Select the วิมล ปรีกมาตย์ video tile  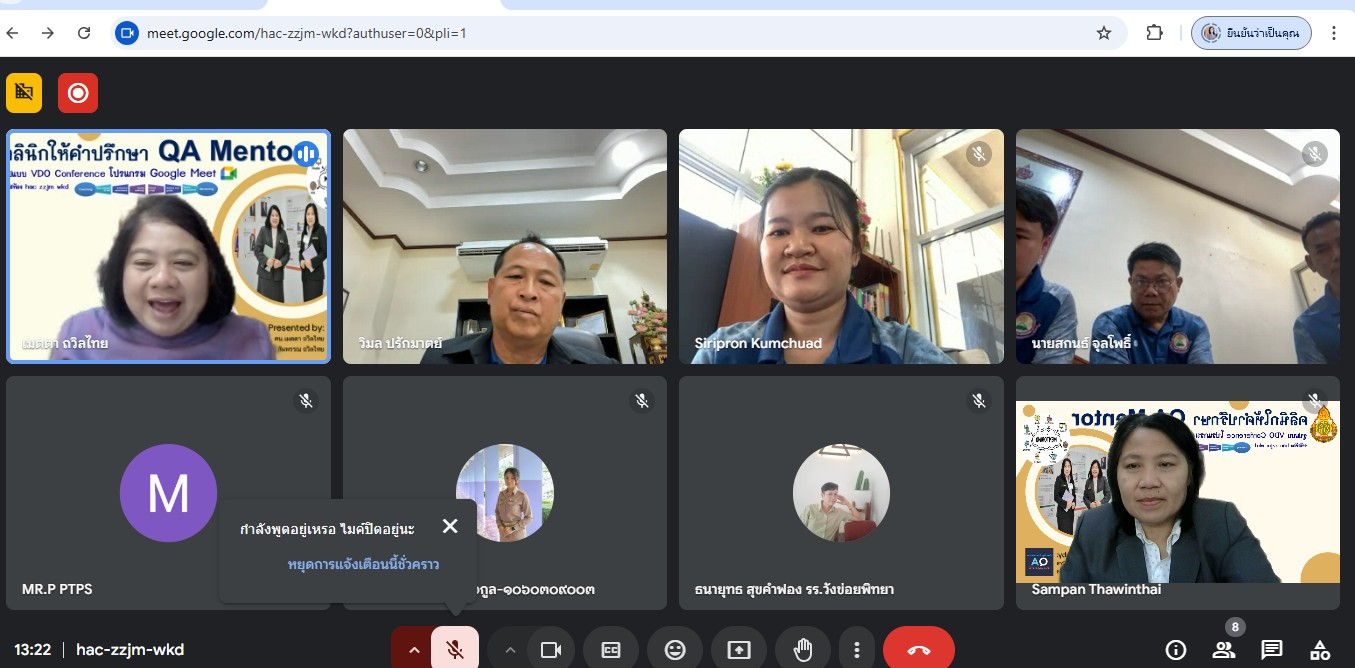click(x=505, y=245)
